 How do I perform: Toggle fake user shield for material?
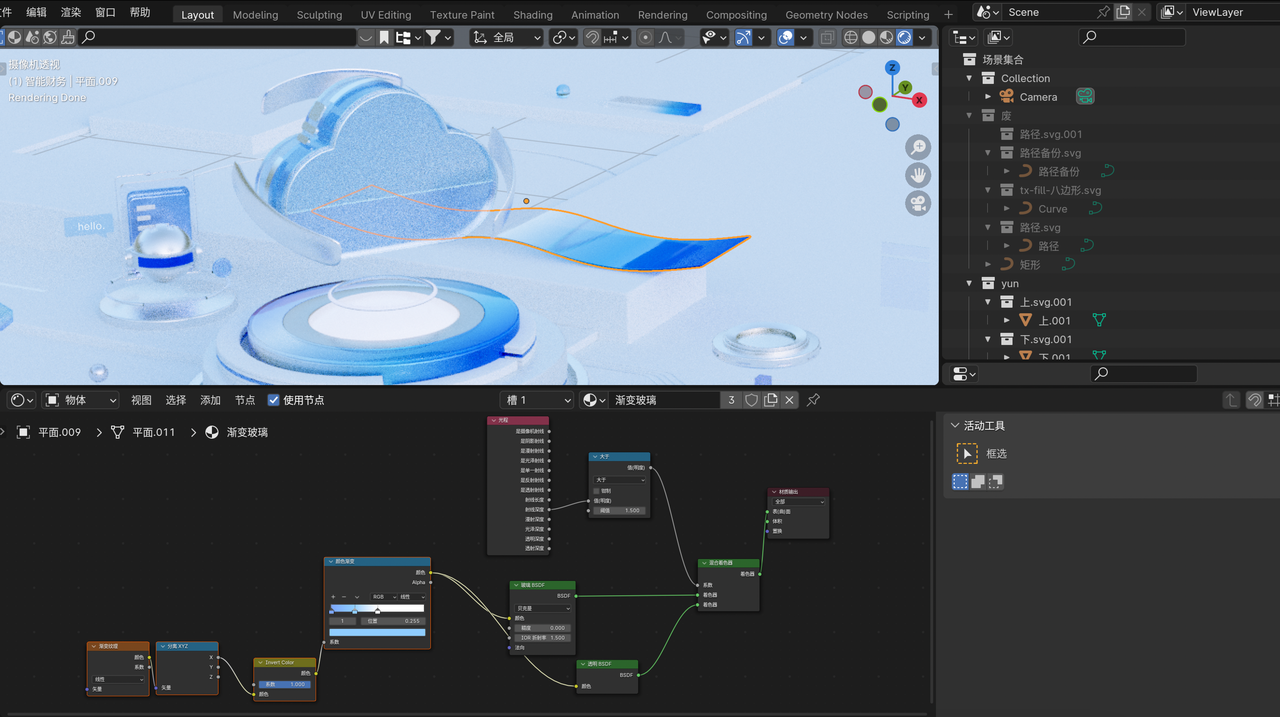click(x=752, y=400)
